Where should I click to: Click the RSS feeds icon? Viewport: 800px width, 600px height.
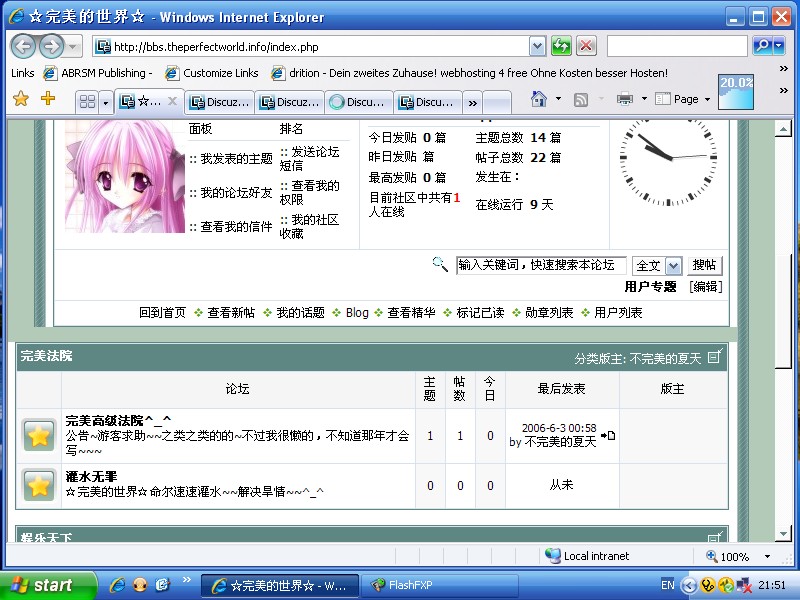pos(581,99)
